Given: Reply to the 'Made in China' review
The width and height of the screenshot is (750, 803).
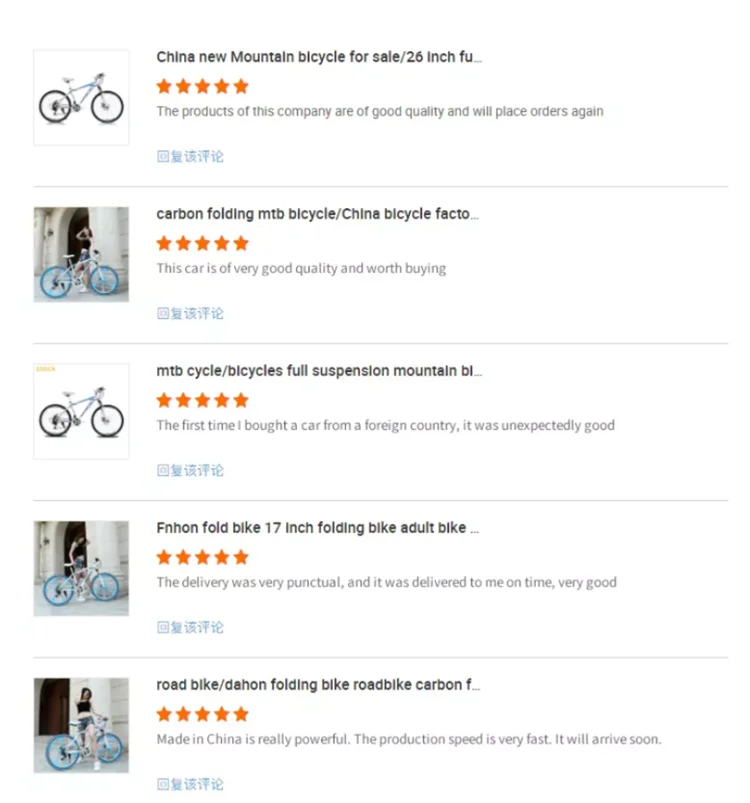Looking at the screenshot, I should [x=190, y=784].
